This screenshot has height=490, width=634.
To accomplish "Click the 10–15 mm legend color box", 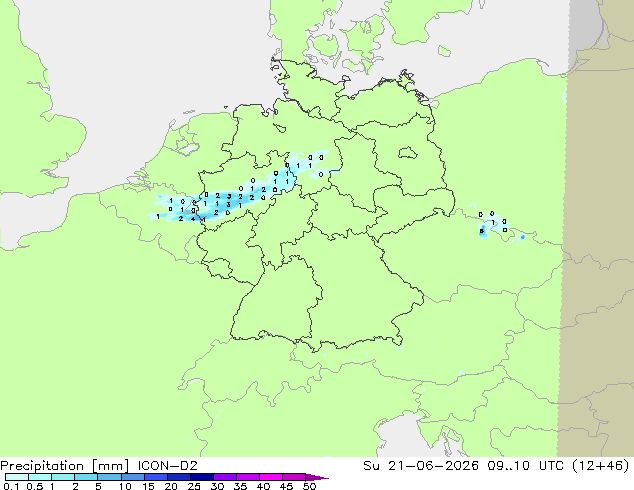I will click(132, 477).
